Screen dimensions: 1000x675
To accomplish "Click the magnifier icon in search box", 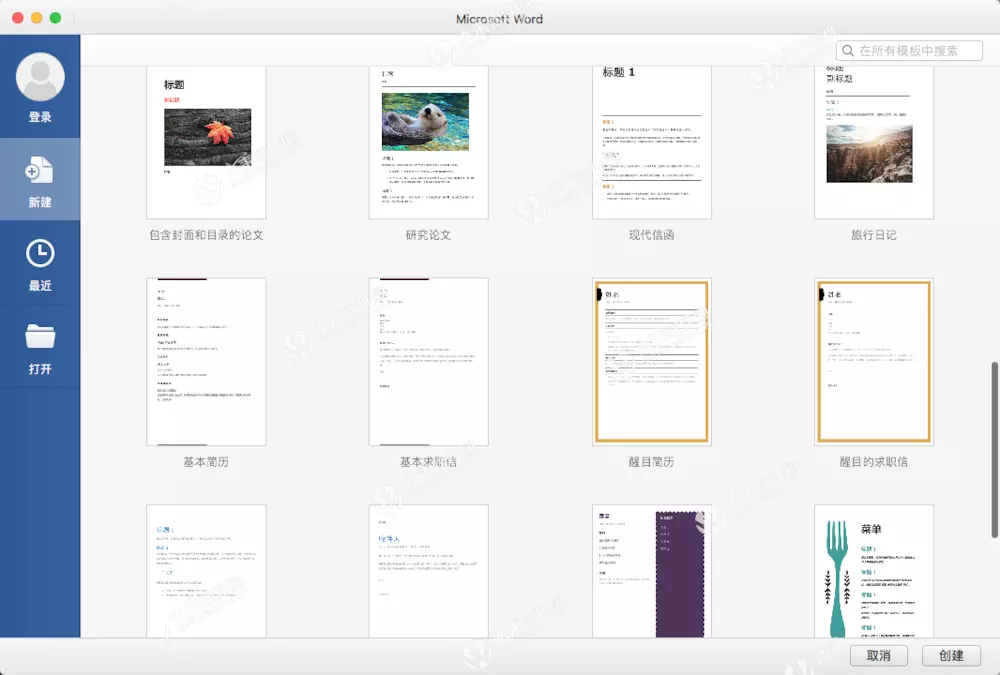I will tap(848, 50).
